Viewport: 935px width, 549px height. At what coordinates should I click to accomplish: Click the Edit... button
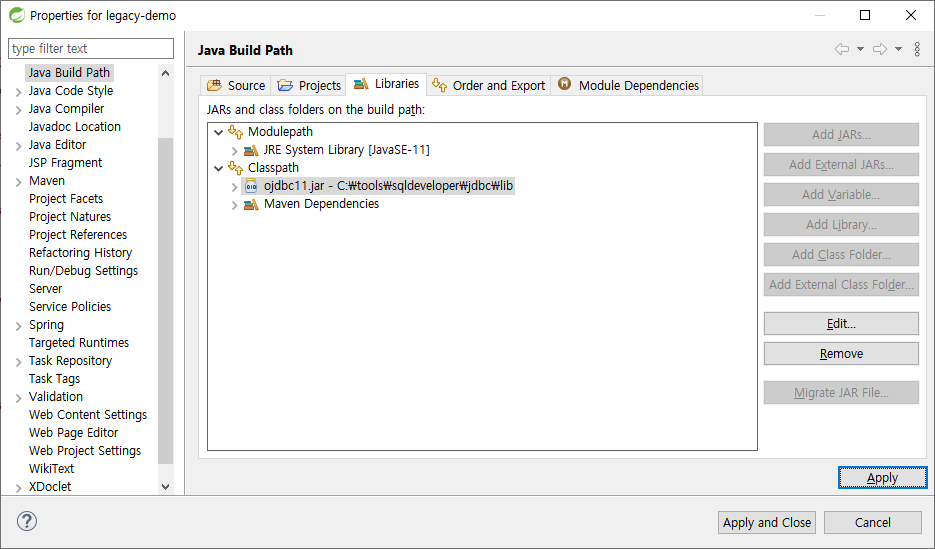[x=841, y=324]
